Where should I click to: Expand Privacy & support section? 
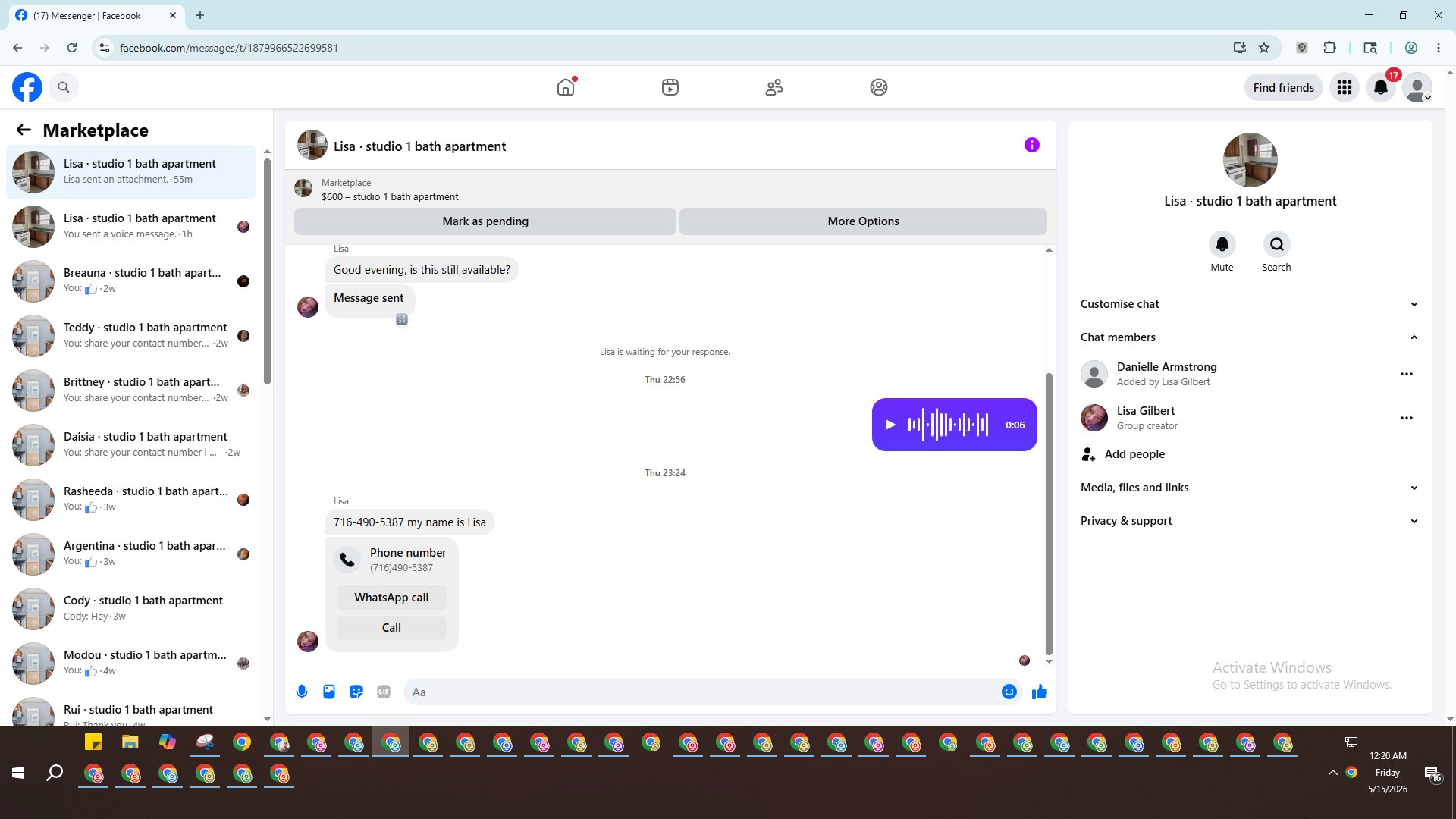coord(1250,521)
